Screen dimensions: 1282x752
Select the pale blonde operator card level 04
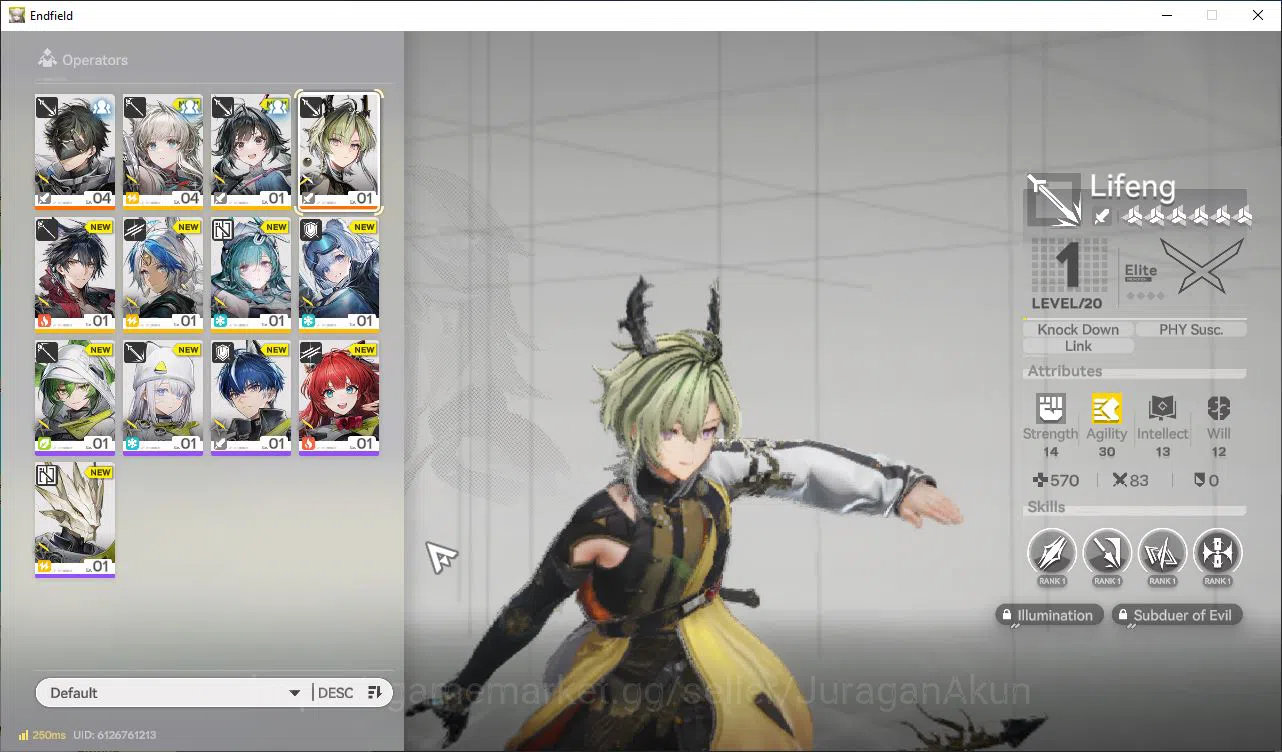[163, 151]
